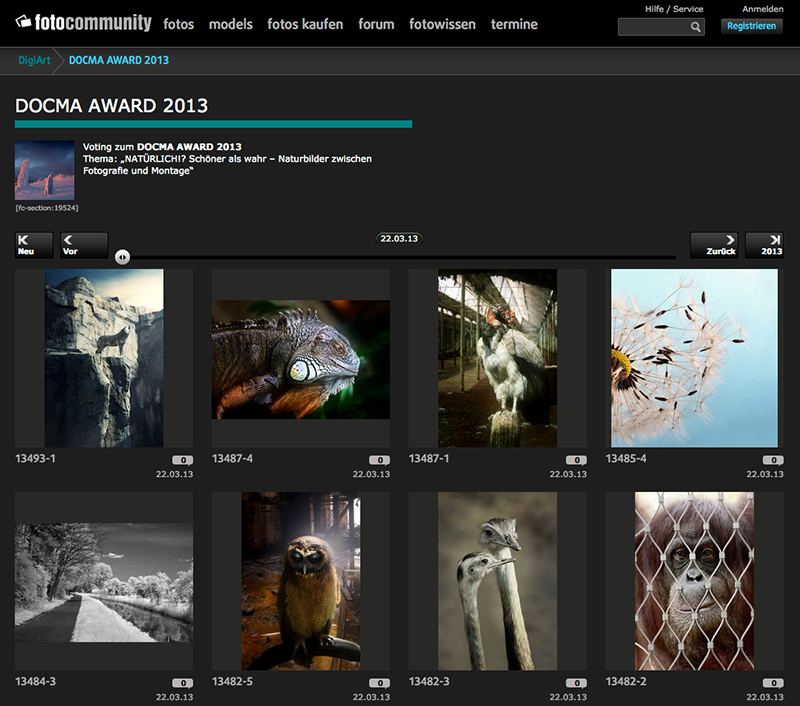
Task: Open the Hilfe / Service link
Action: pos(674,9)
